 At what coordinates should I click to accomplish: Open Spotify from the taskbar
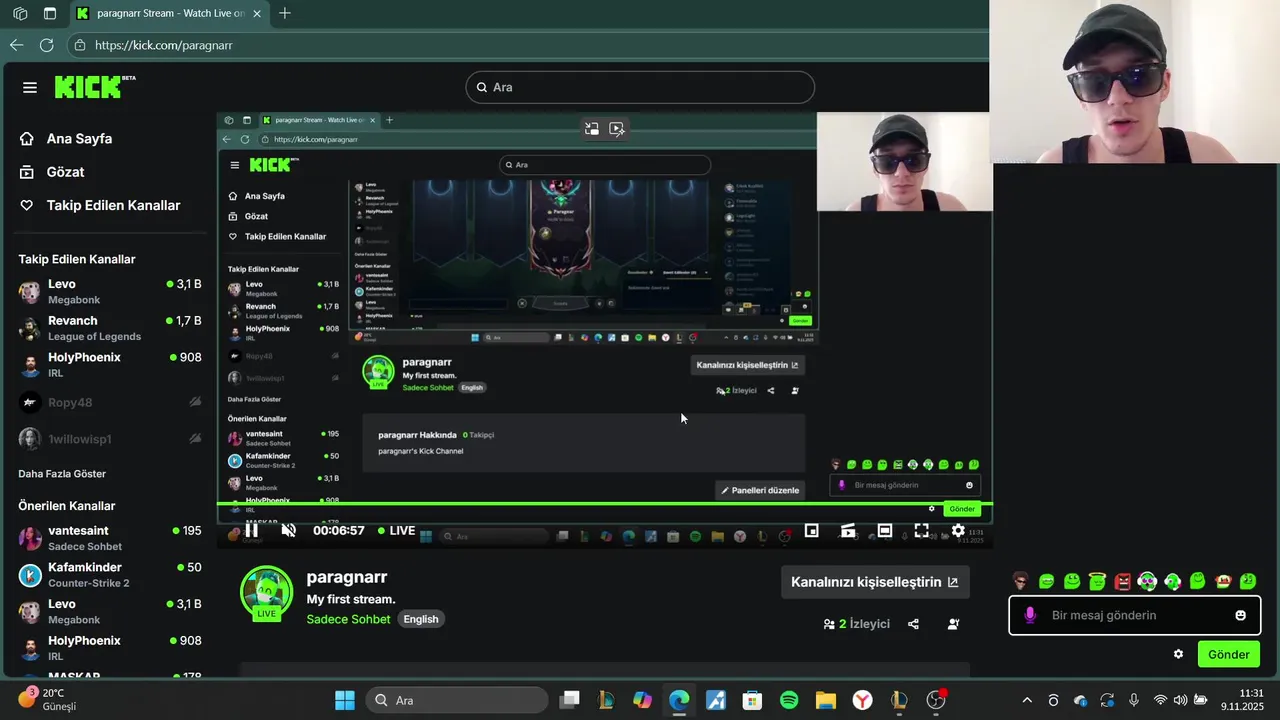coord(789,700)
